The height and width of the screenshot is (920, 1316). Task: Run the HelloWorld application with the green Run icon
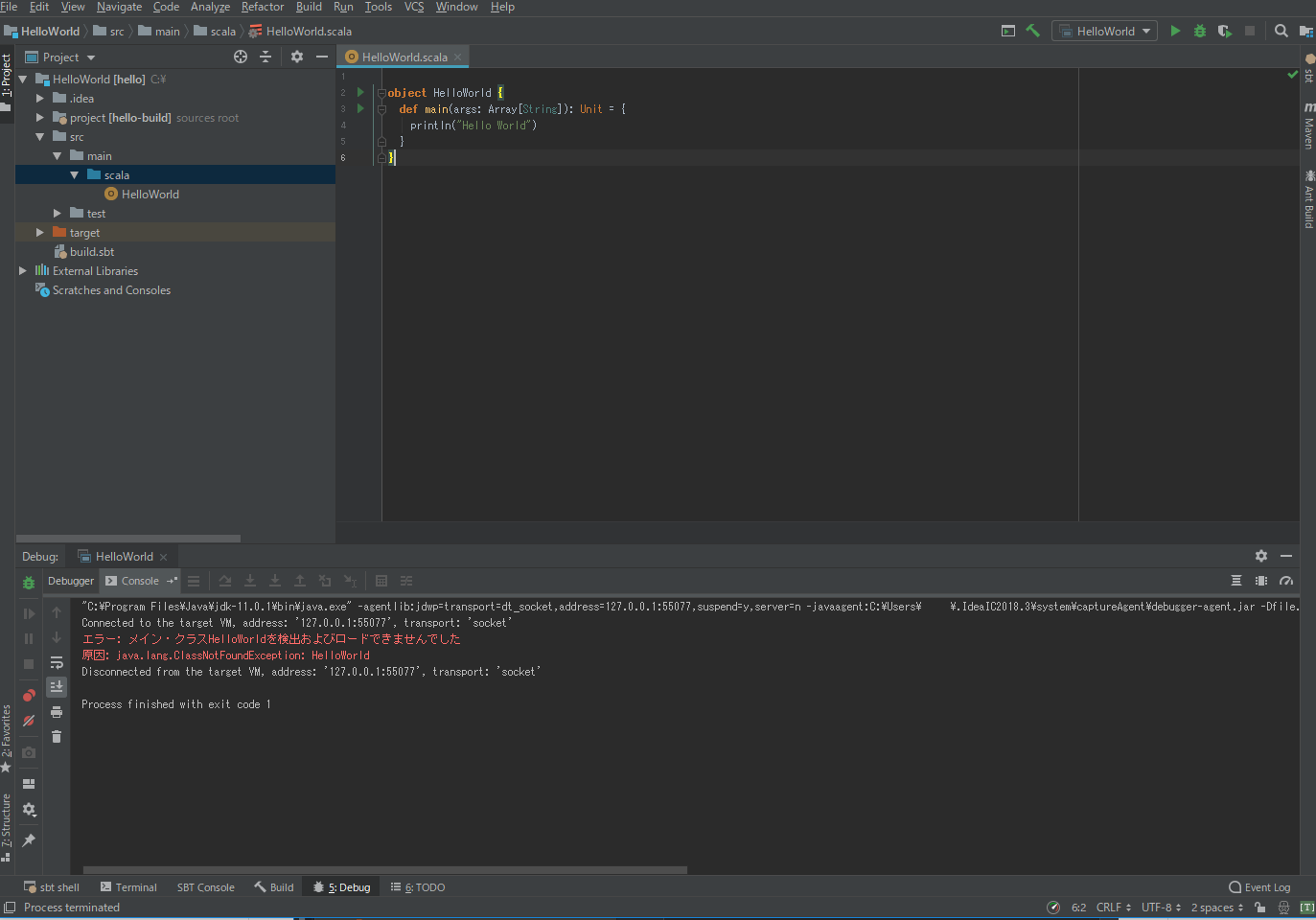(x=1175, y=30)
